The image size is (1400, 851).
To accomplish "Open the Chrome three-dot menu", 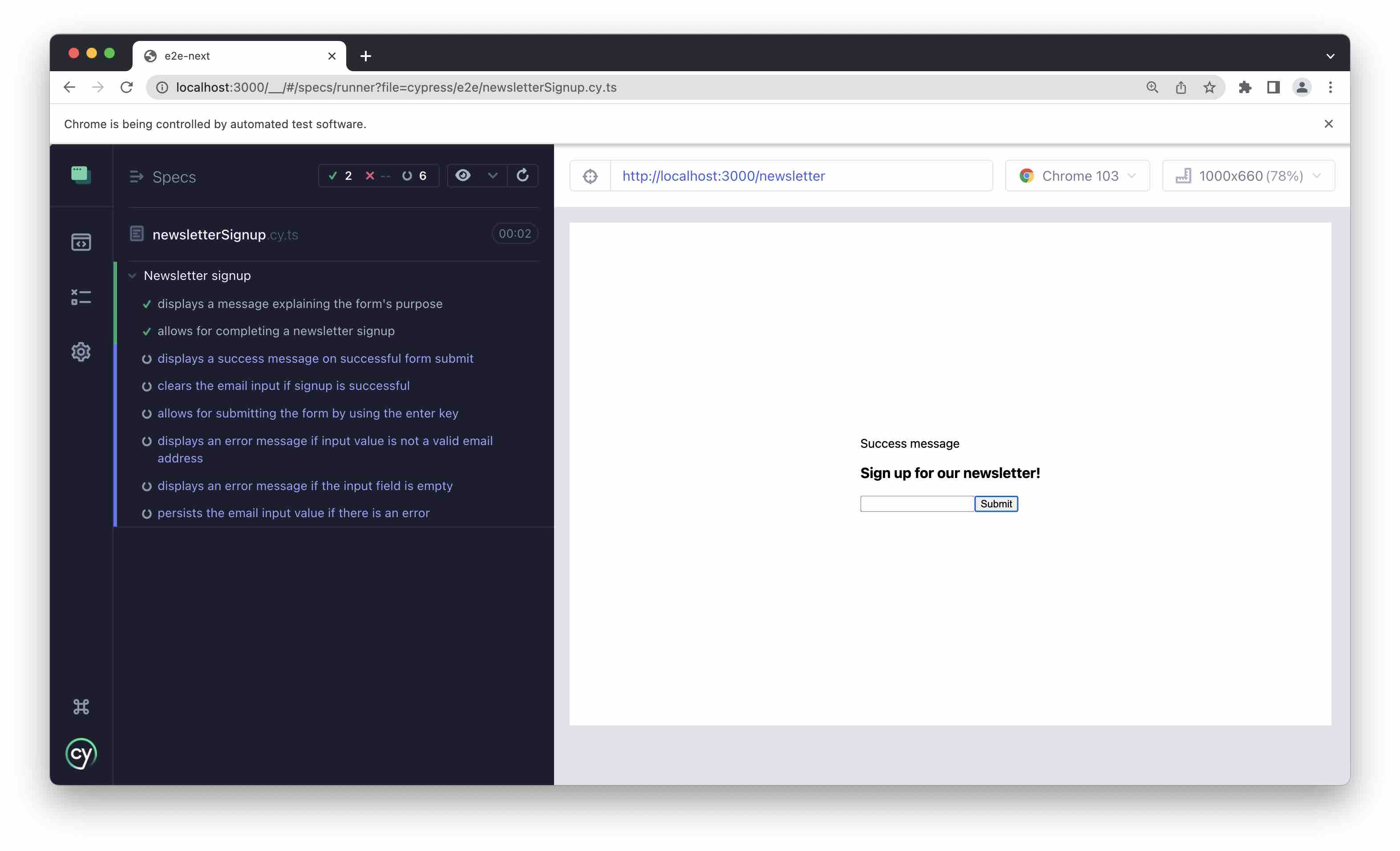I will 1330,87.
